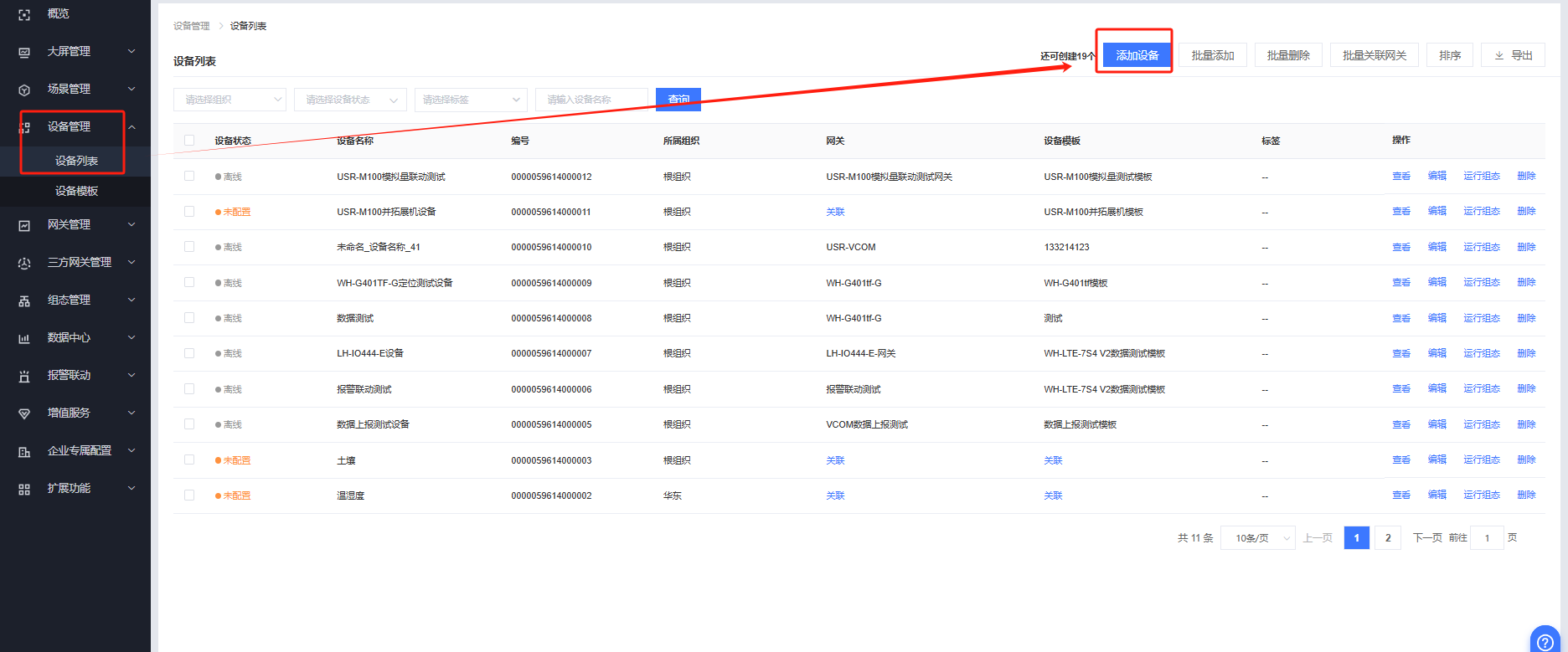Click the 数据中心 bar chart icon
1568x652 pixels.
(x=24, y=338)
